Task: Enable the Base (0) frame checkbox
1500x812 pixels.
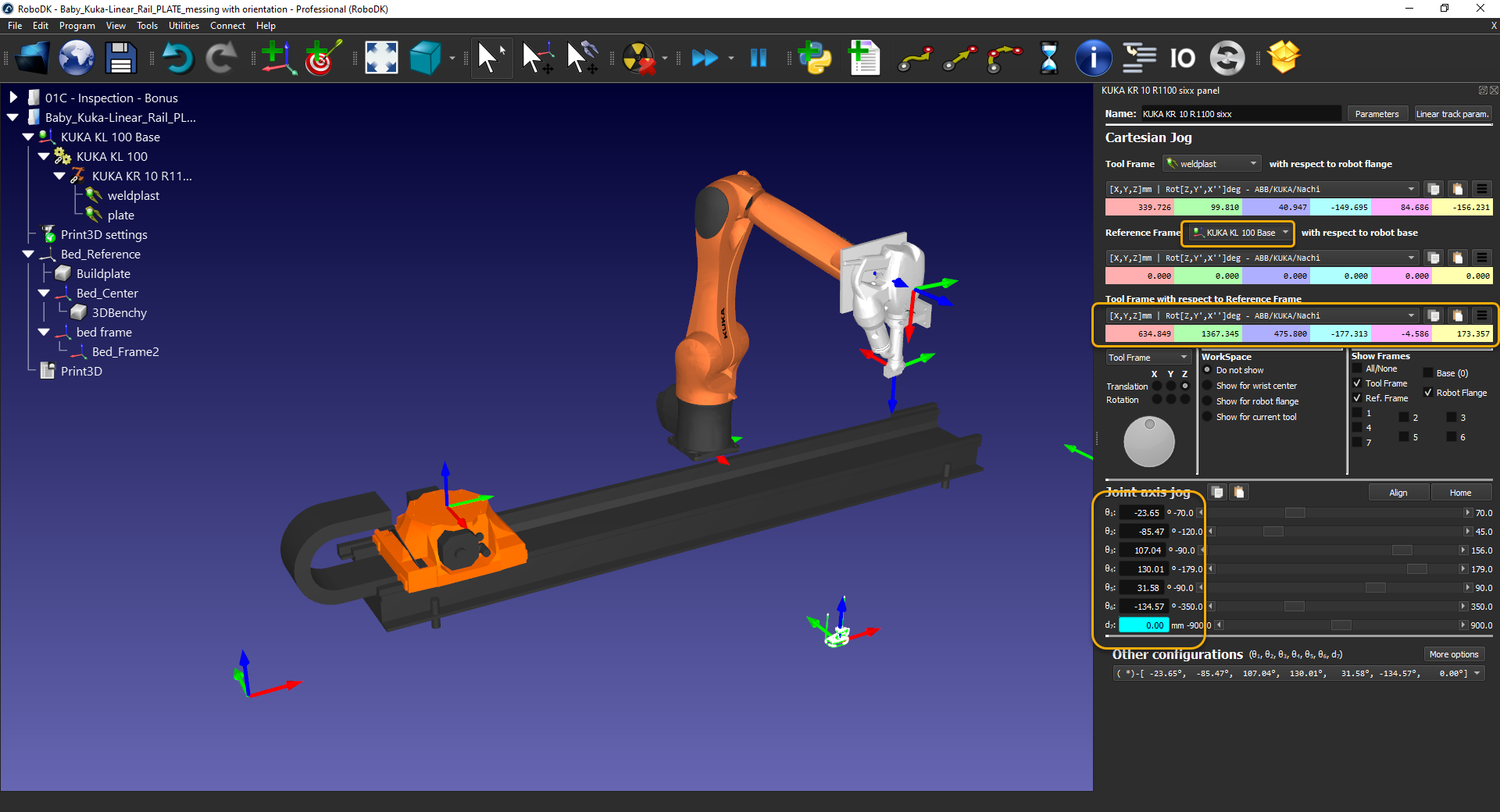Action: click(1428, 373)
